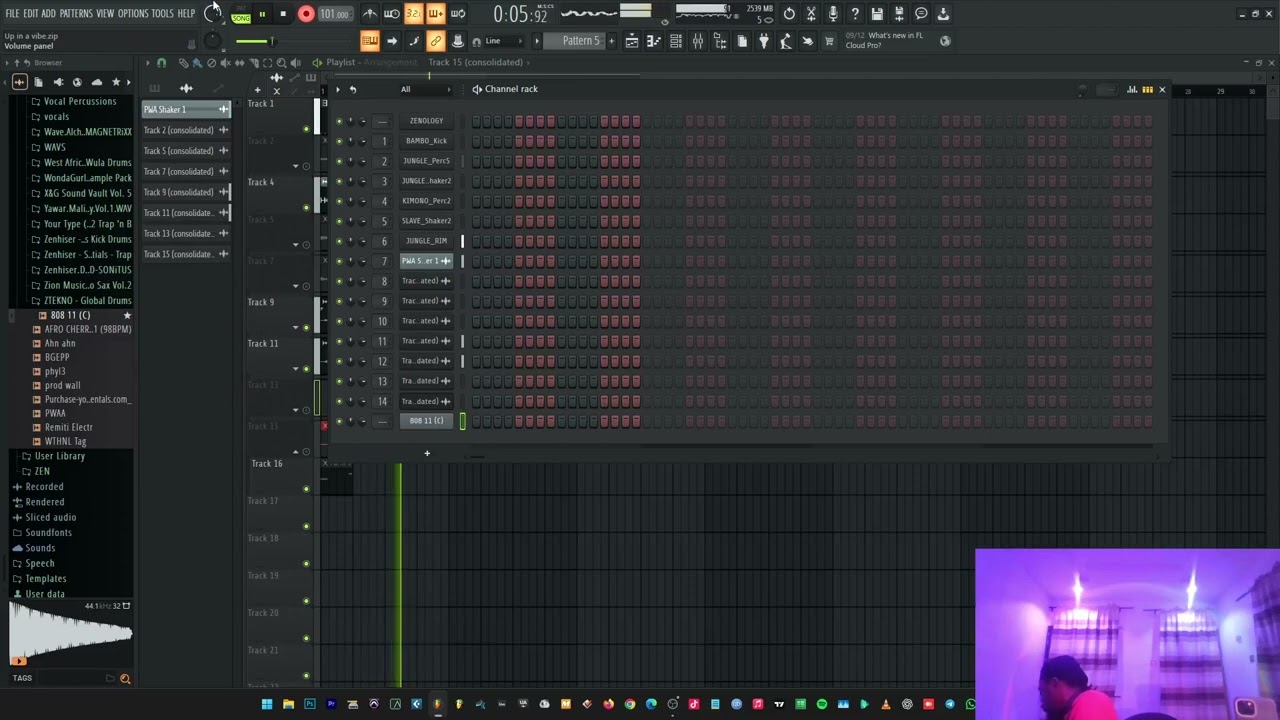Image resolution: width=1280 pixels, height=720 pixels.
Task: Click the red Record button
Action: pos(306,14)
